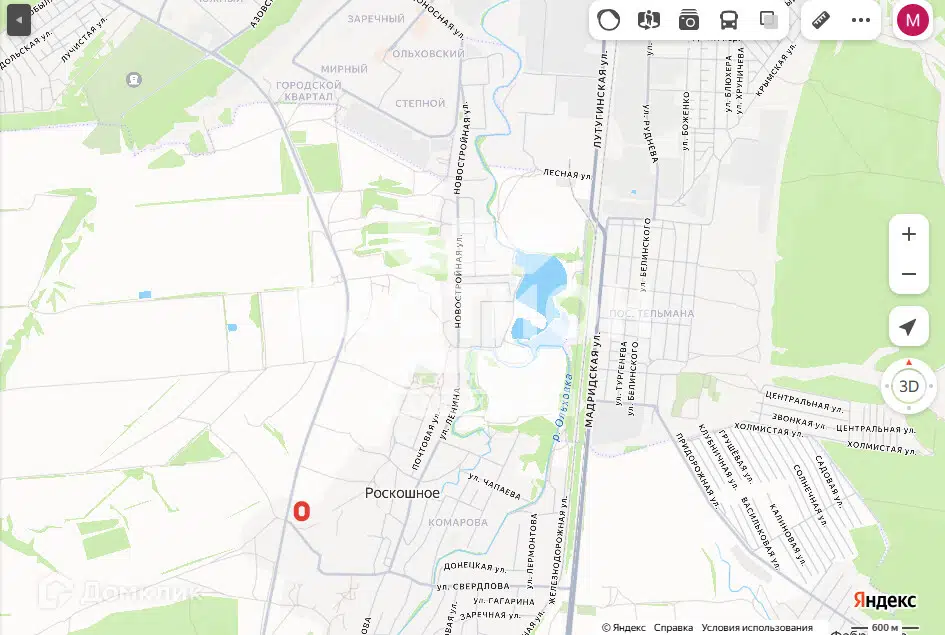
Task: Open the map layers selector
Action: click(x=768, y=20)
